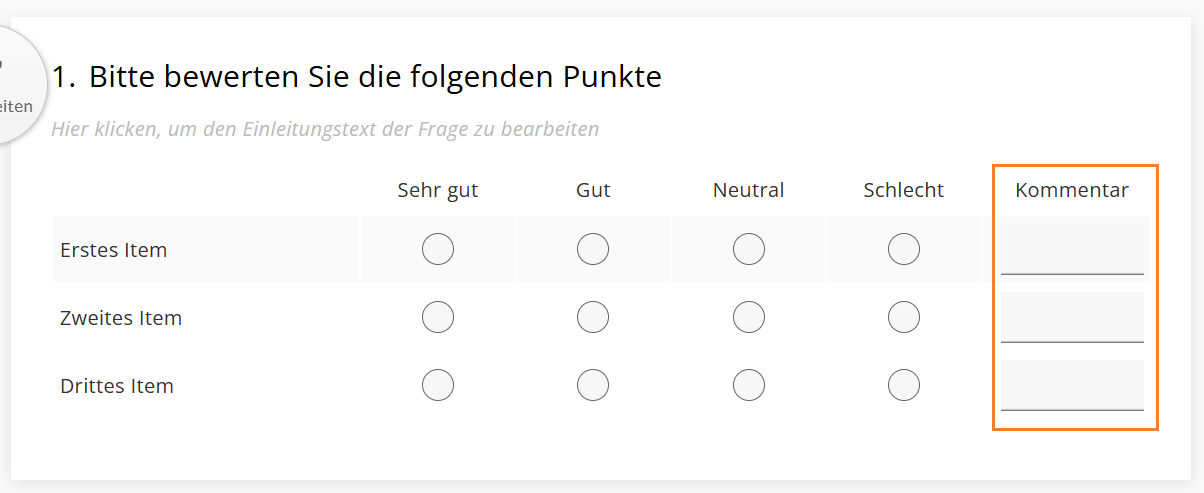Select 'Gut' for Drittes Item
This screenshot has height=493, width=1204.
(593, 385)
